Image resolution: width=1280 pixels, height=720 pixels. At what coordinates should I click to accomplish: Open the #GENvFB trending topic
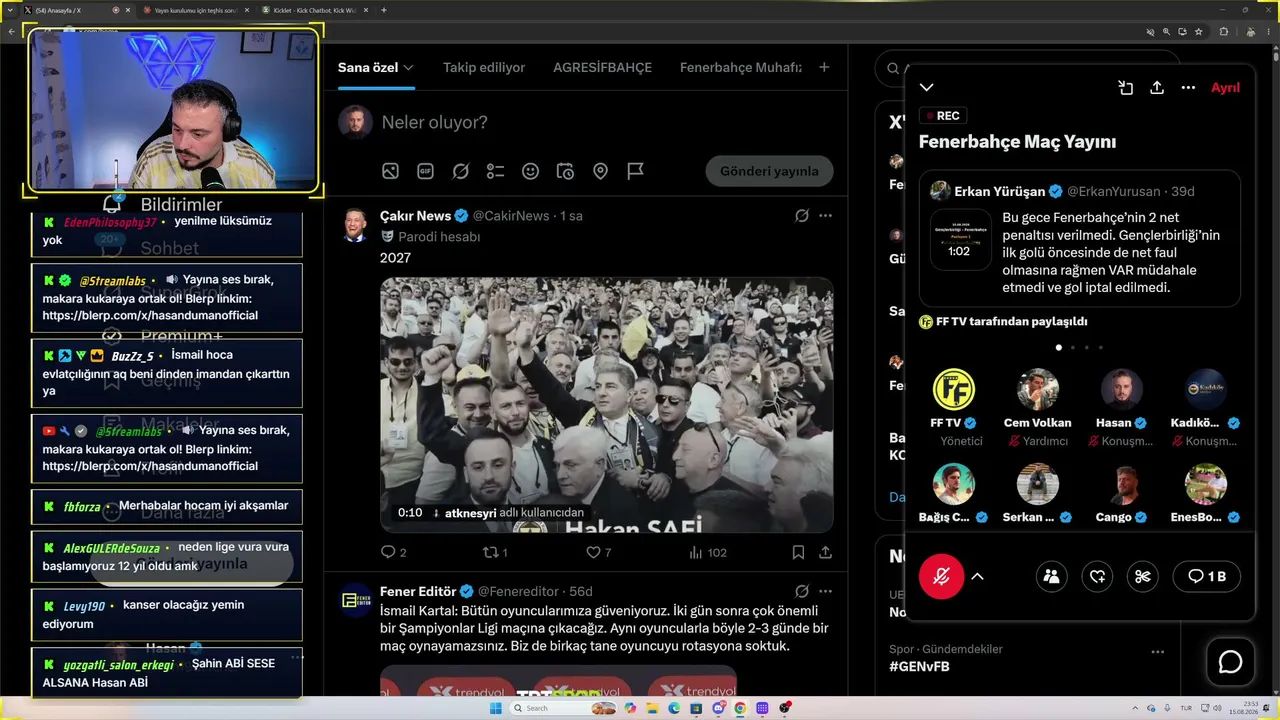[919, 666]
